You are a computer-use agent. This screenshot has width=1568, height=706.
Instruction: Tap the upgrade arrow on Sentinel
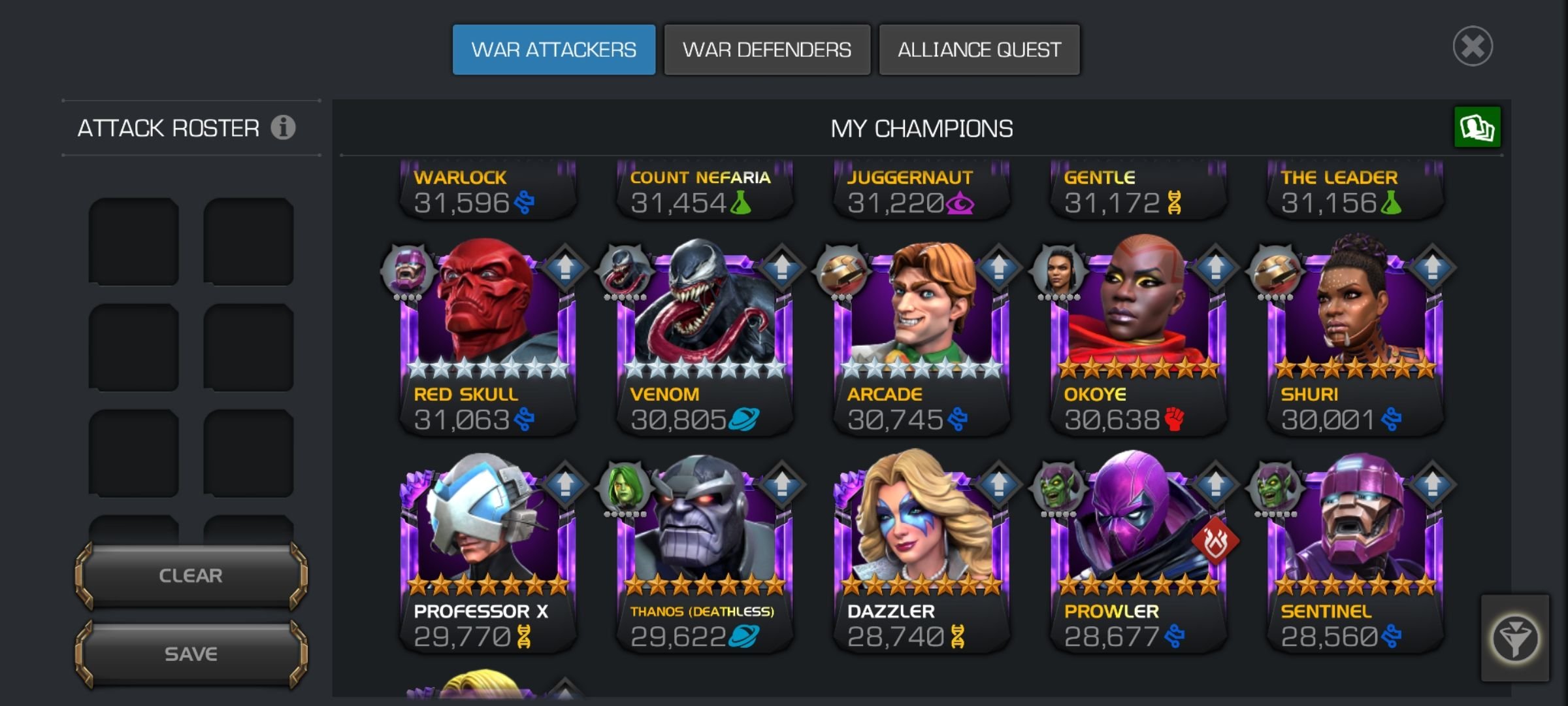1432,484
